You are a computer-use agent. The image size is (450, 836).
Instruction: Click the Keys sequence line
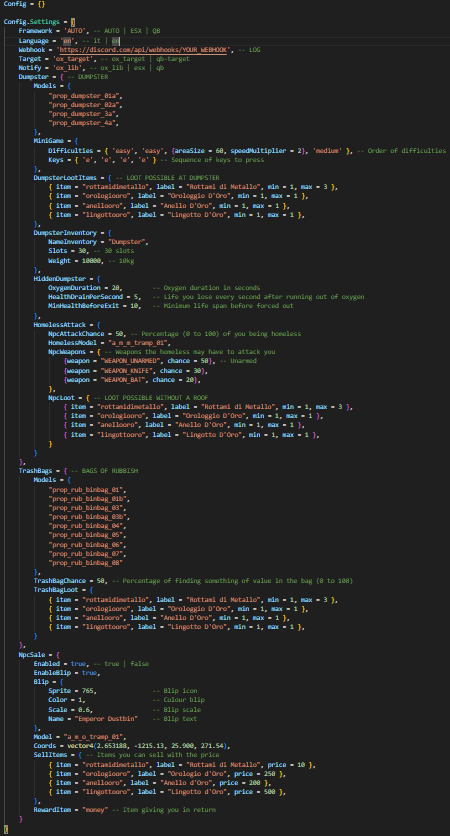coord(156,160)
